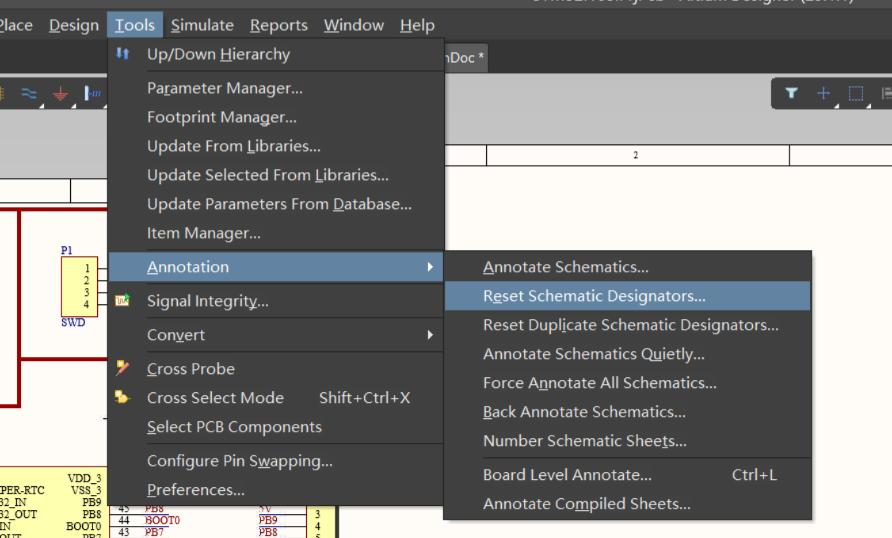892x538 pixels.
Task: Open the Reports menu
Action: click(x=279, y=25)
